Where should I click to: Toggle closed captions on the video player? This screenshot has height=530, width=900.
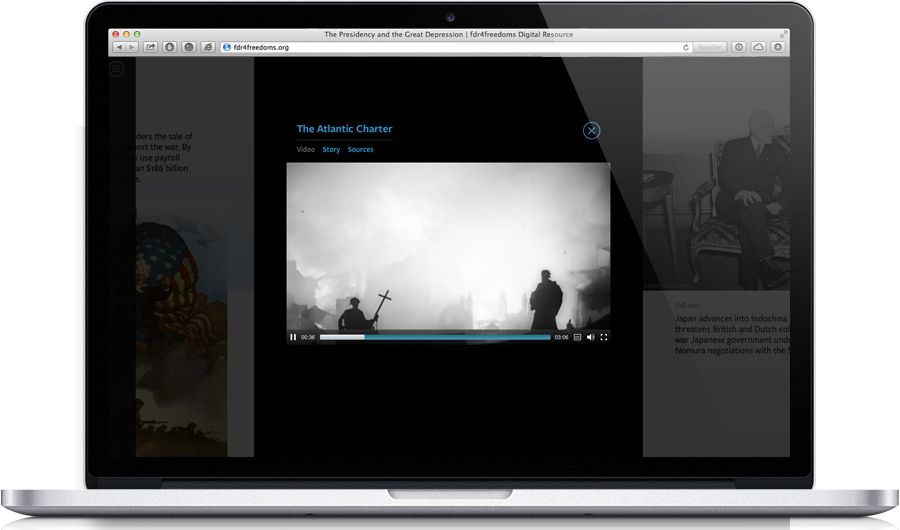point(577,337)
